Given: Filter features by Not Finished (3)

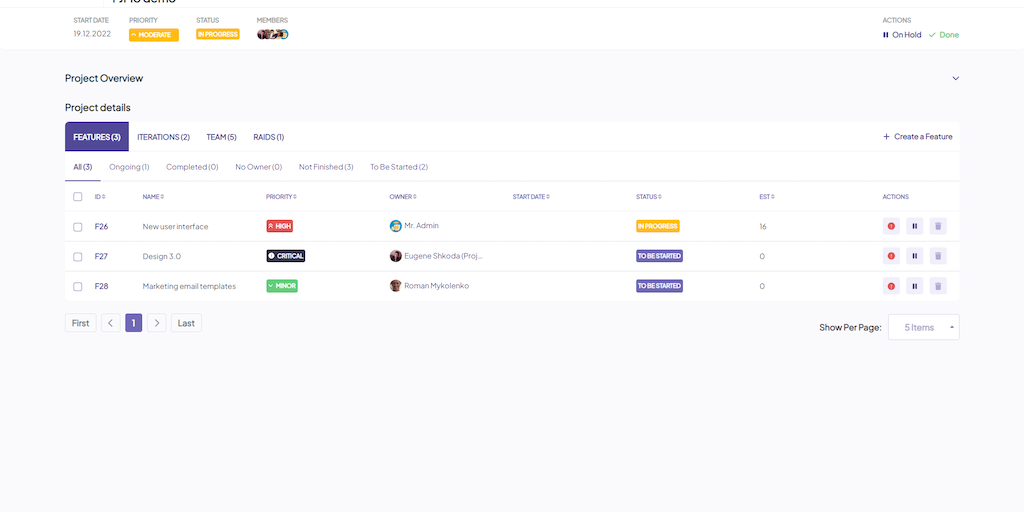Looking at the screenshot, I should point(326,167).
